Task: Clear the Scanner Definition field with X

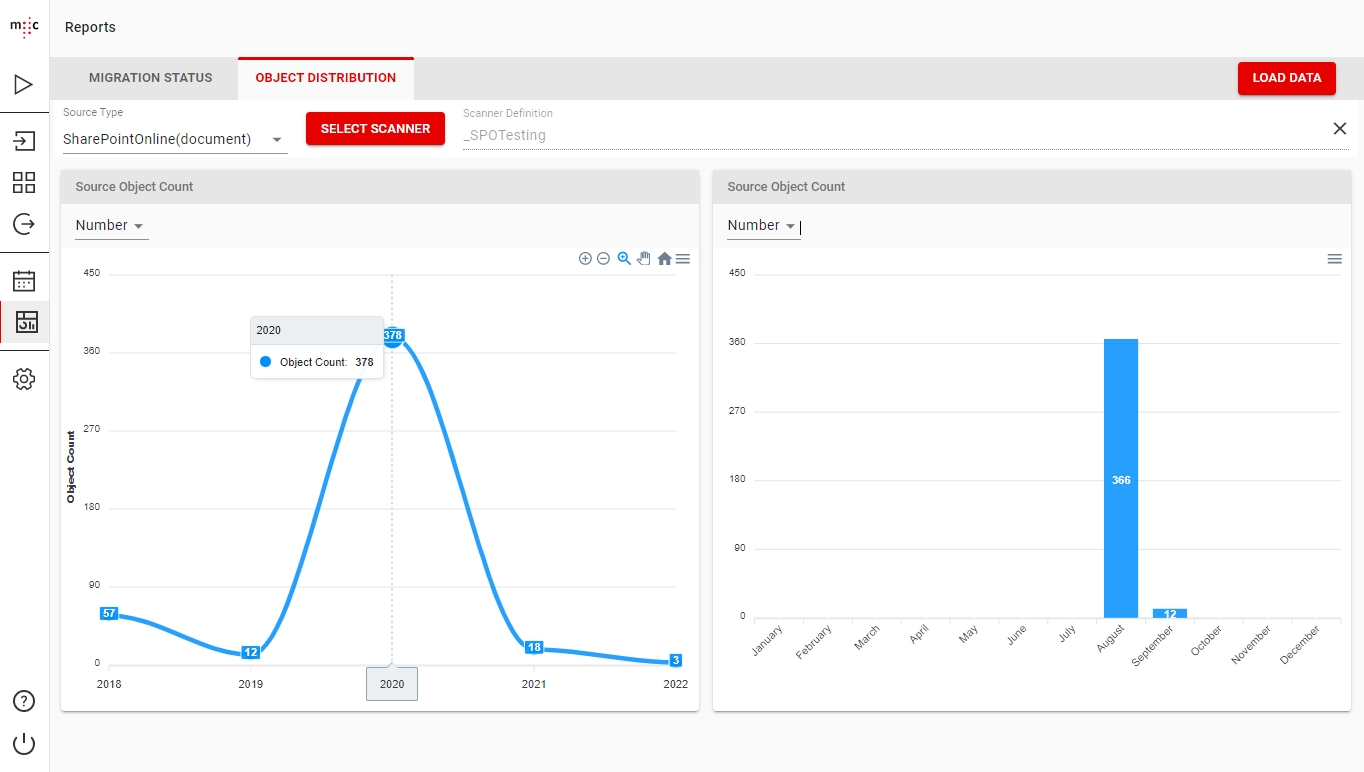Action: (1340, 129)
